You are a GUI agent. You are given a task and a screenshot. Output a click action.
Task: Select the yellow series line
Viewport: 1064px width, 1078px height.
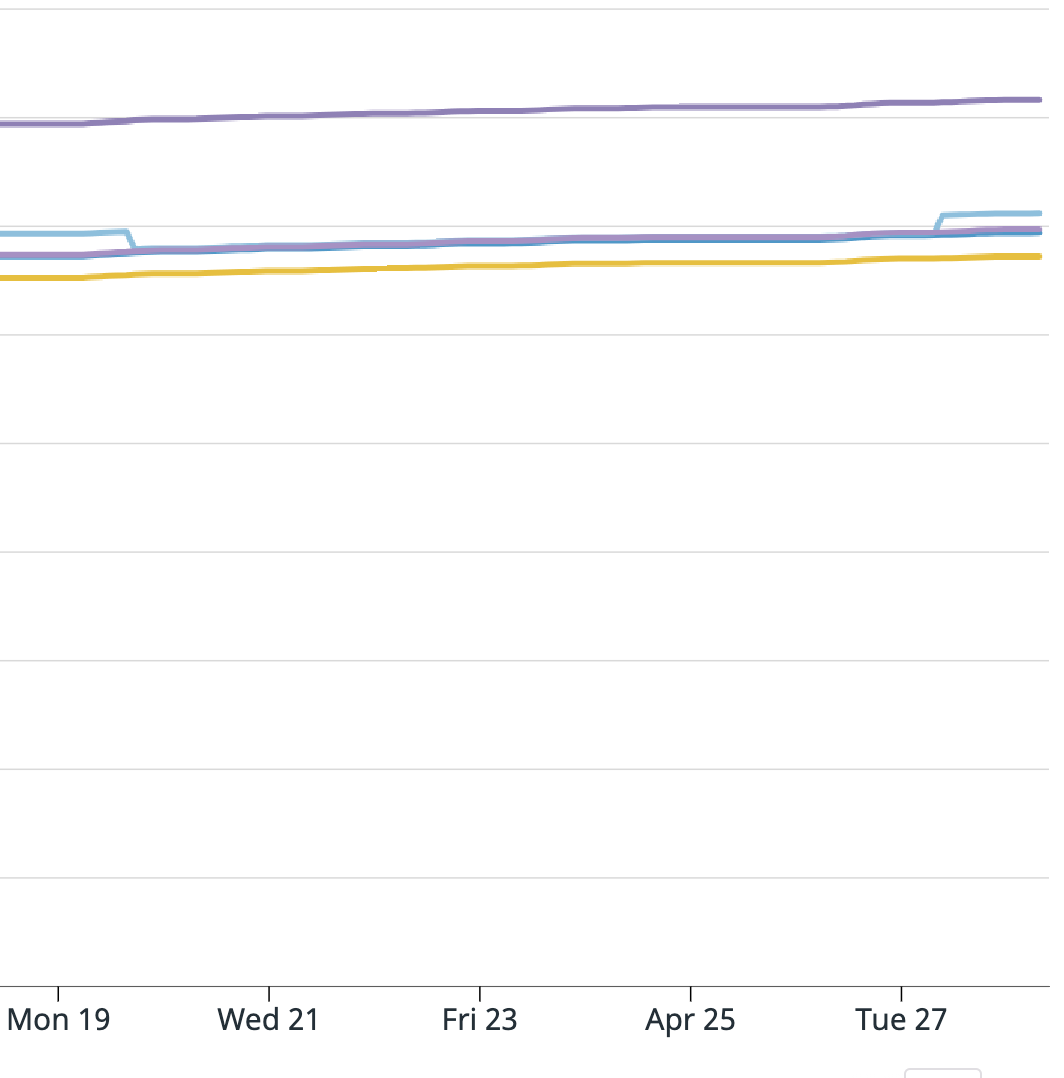(x=500, y=265)
